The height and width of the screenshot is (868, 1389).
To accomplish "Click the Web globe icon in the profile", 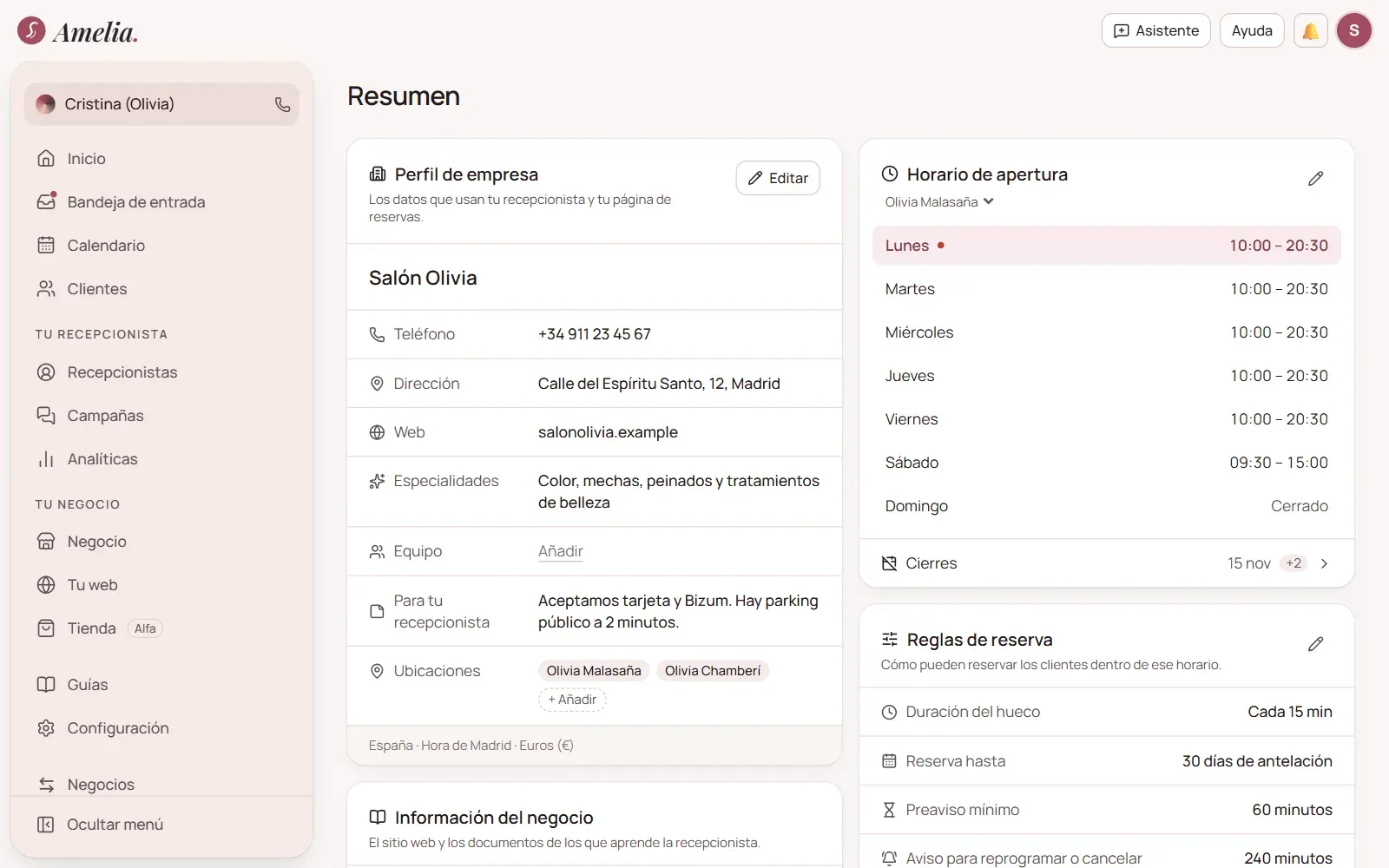I will [377, 432].
